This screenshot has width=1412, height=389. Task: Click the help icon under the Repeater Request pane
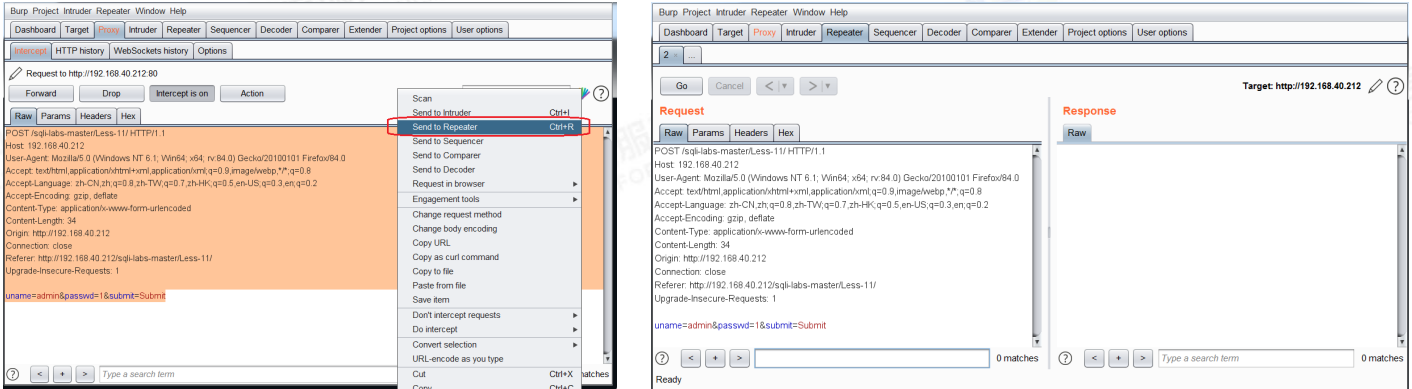pyautogui.click(x=662, y=358)
